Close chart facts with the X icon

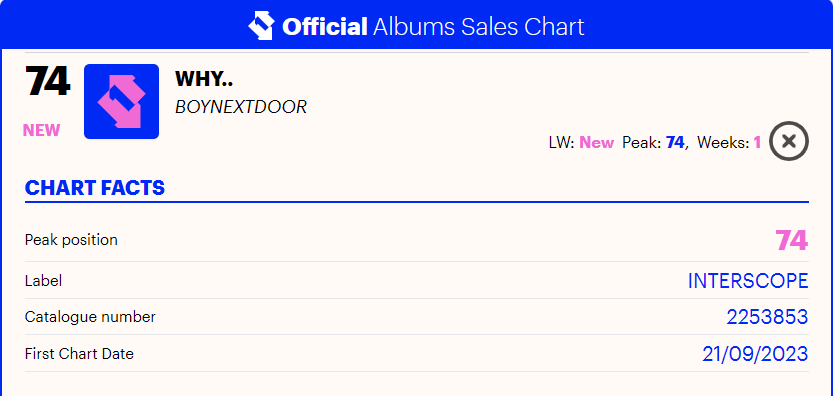click(x=789, y=141)
